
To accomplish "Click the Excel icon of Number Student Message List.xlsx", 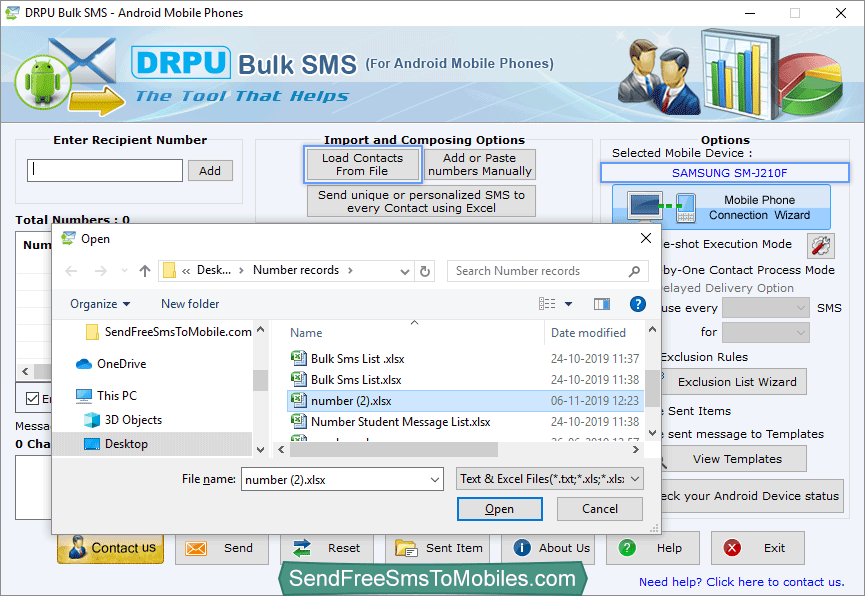I will [298, 421].
